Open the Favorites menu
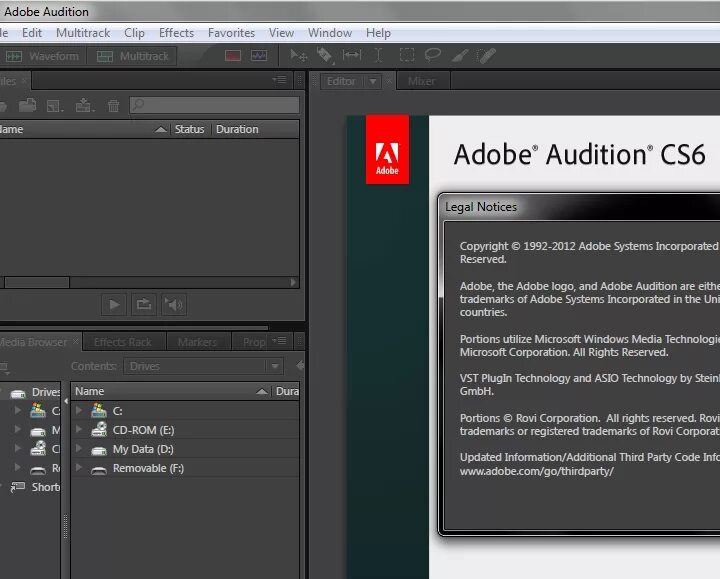 tap(231, 33)
